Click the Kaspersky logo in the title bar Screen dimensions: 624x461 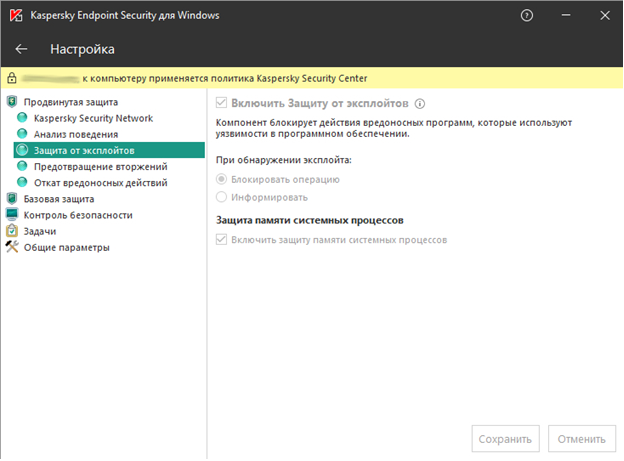14,15
